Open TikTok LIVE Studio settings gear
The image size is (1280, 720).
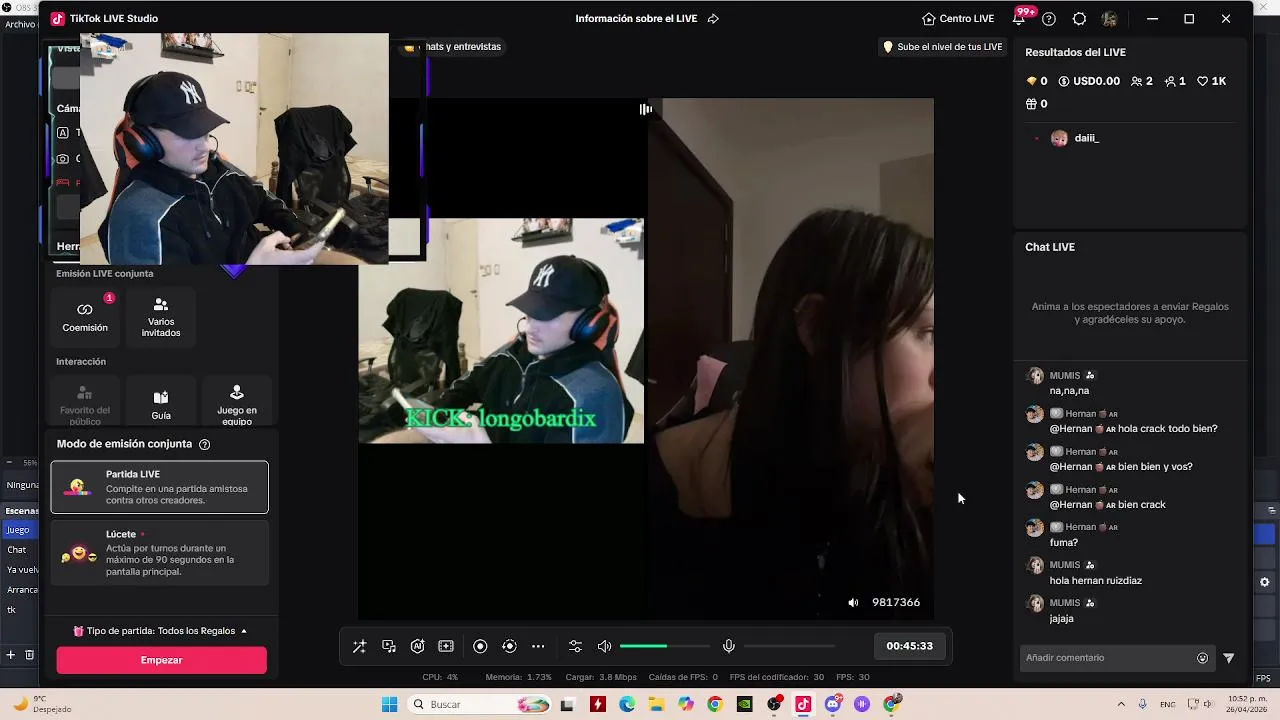pyautogui.click(x=1079, y=18)
